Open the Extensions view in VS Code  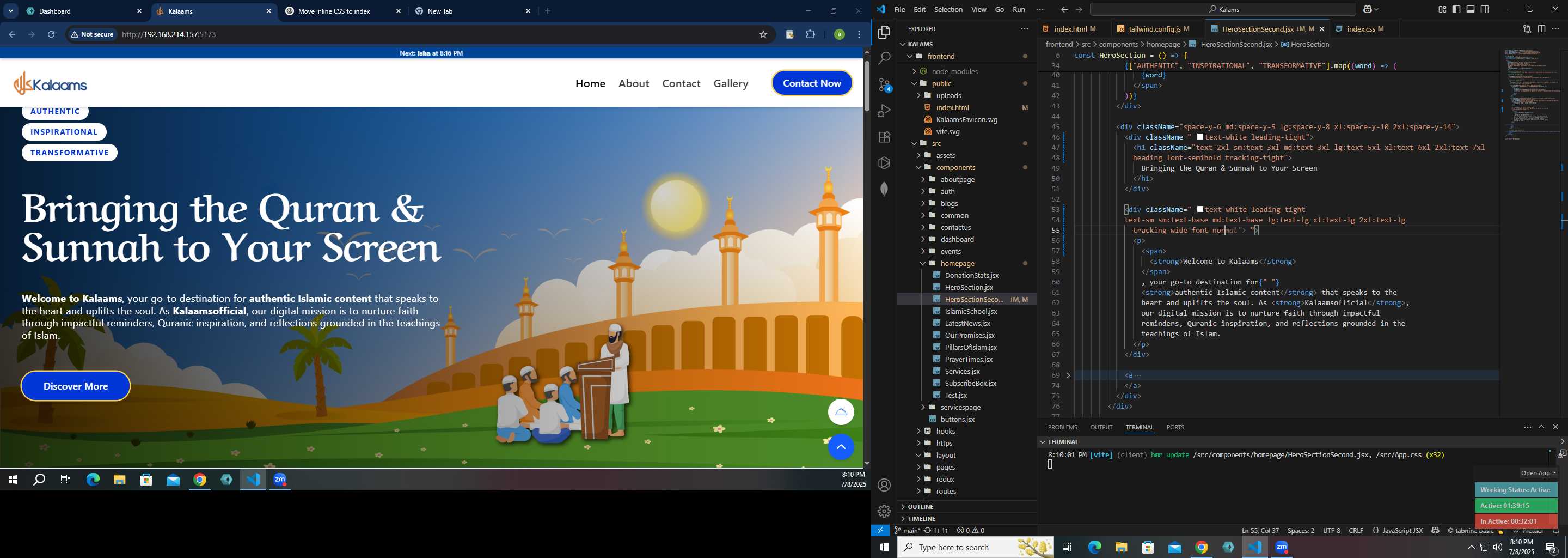coord(884,137)
